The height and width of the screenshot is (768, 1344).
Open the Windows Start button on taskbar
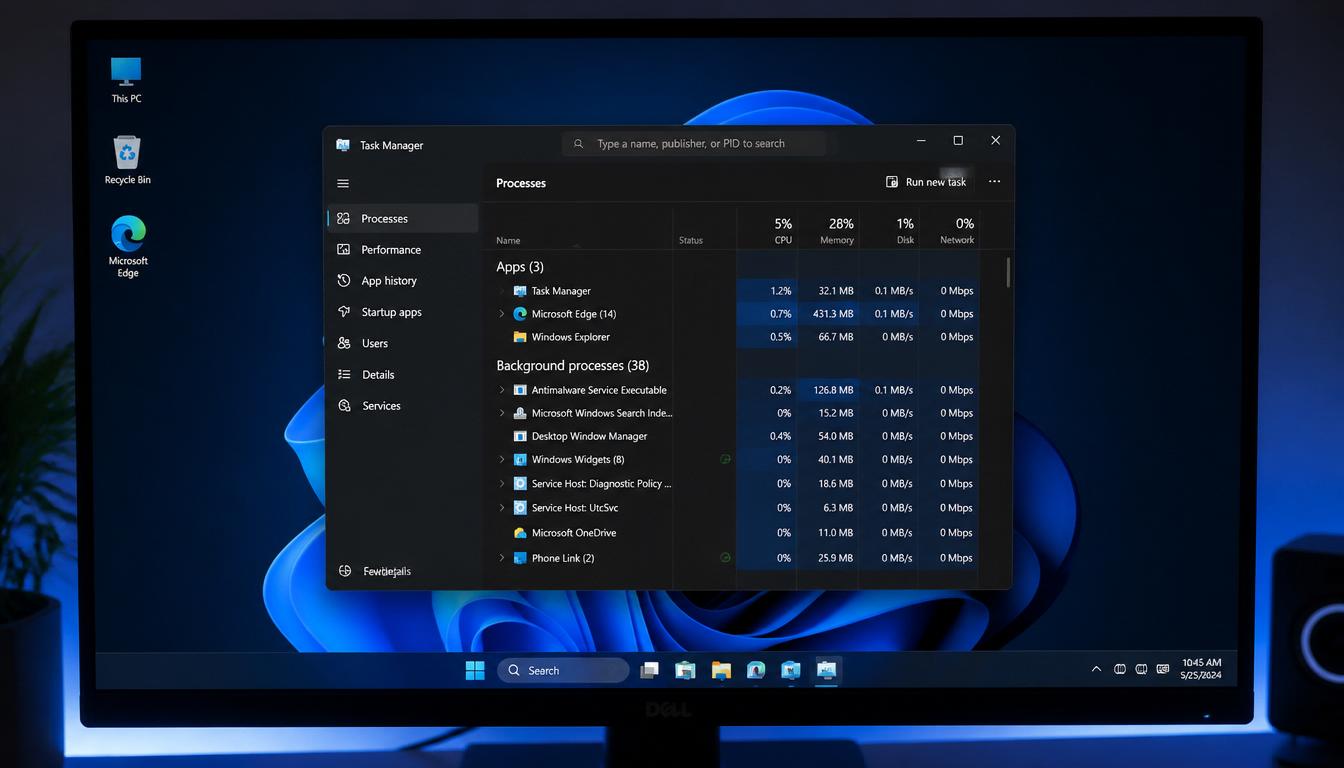475,670
